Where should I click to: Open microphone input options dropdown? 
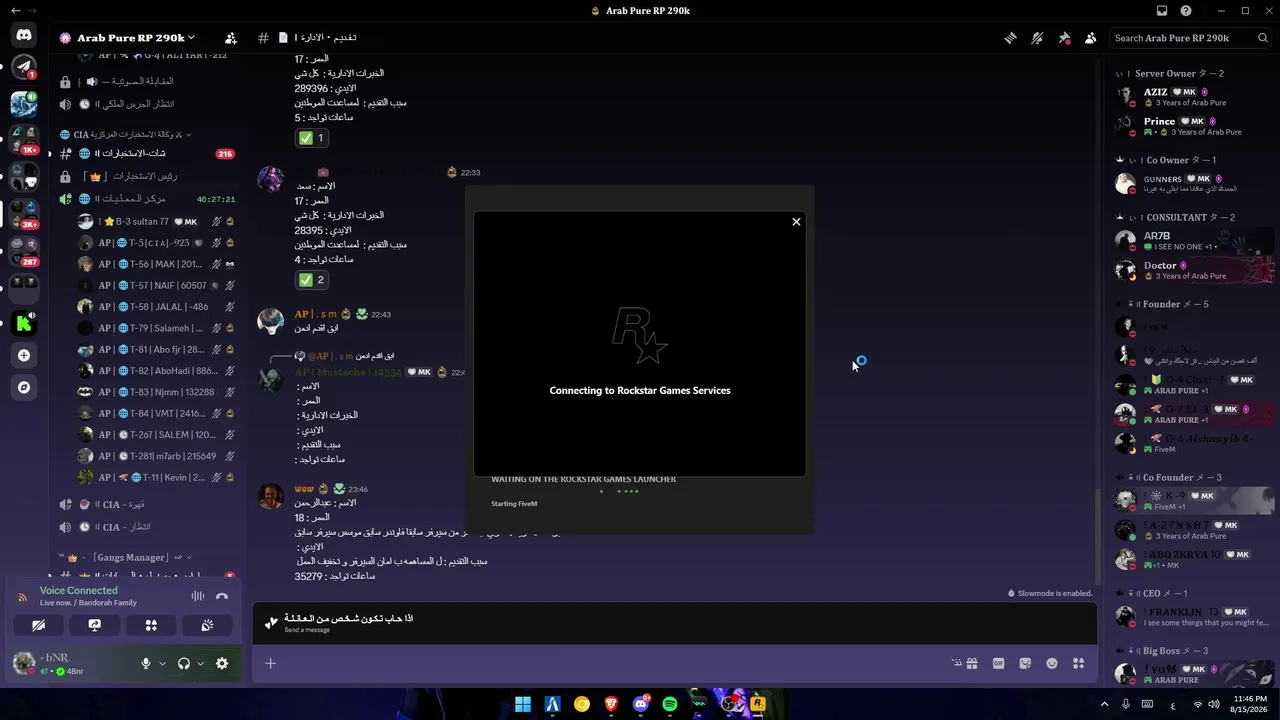click(161, 663)
